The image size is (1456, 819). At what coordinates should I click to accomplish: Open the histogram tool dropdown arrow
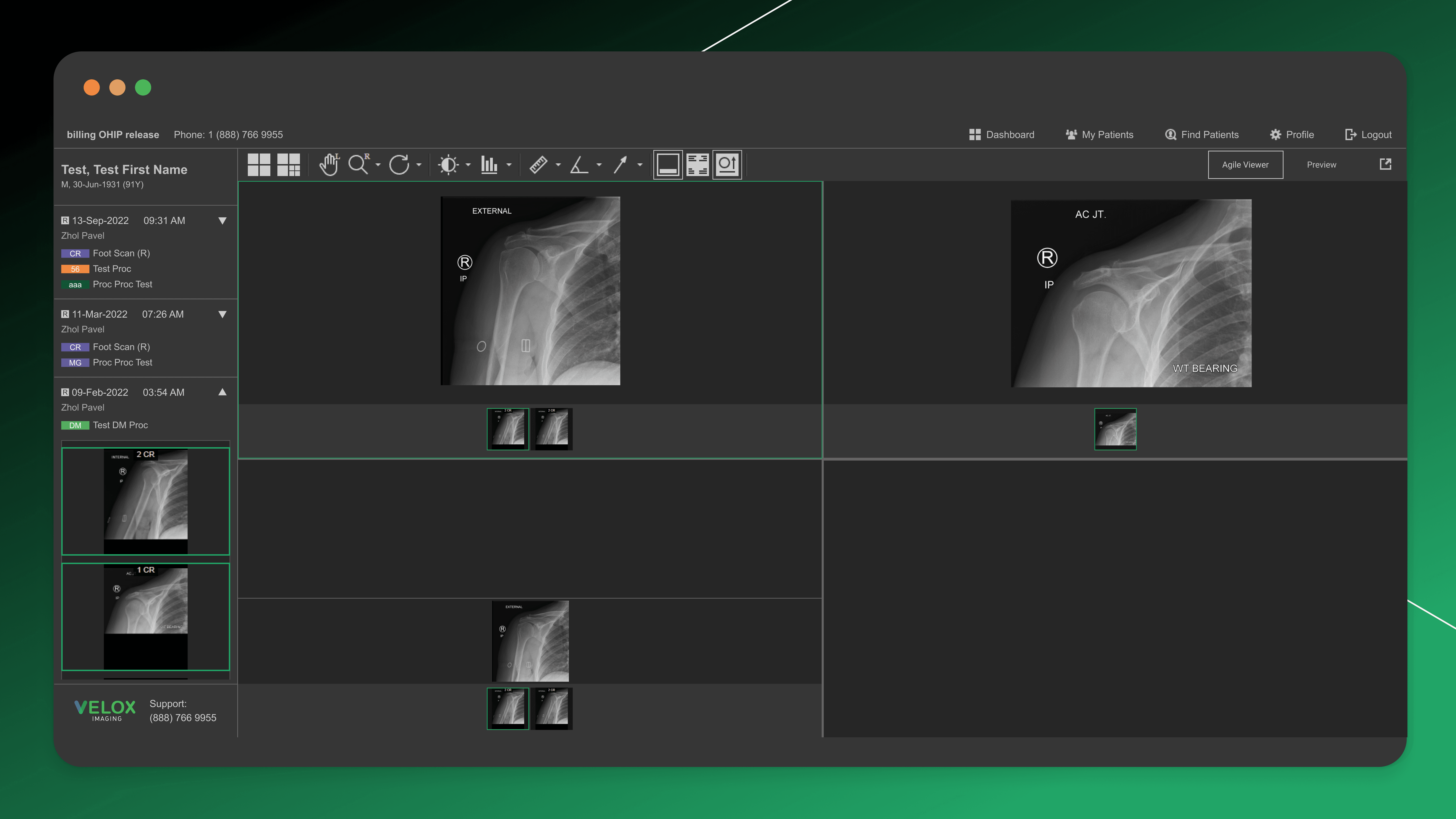pos(509,165)
